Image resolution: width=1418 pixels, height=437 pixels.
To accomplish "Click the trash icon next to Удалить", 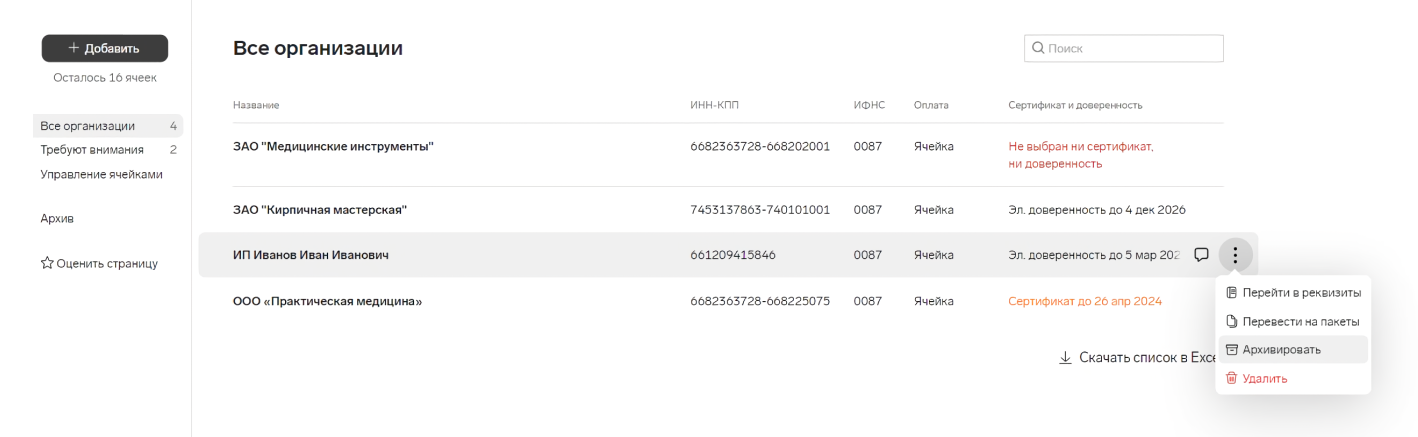I will point(1232,378).
